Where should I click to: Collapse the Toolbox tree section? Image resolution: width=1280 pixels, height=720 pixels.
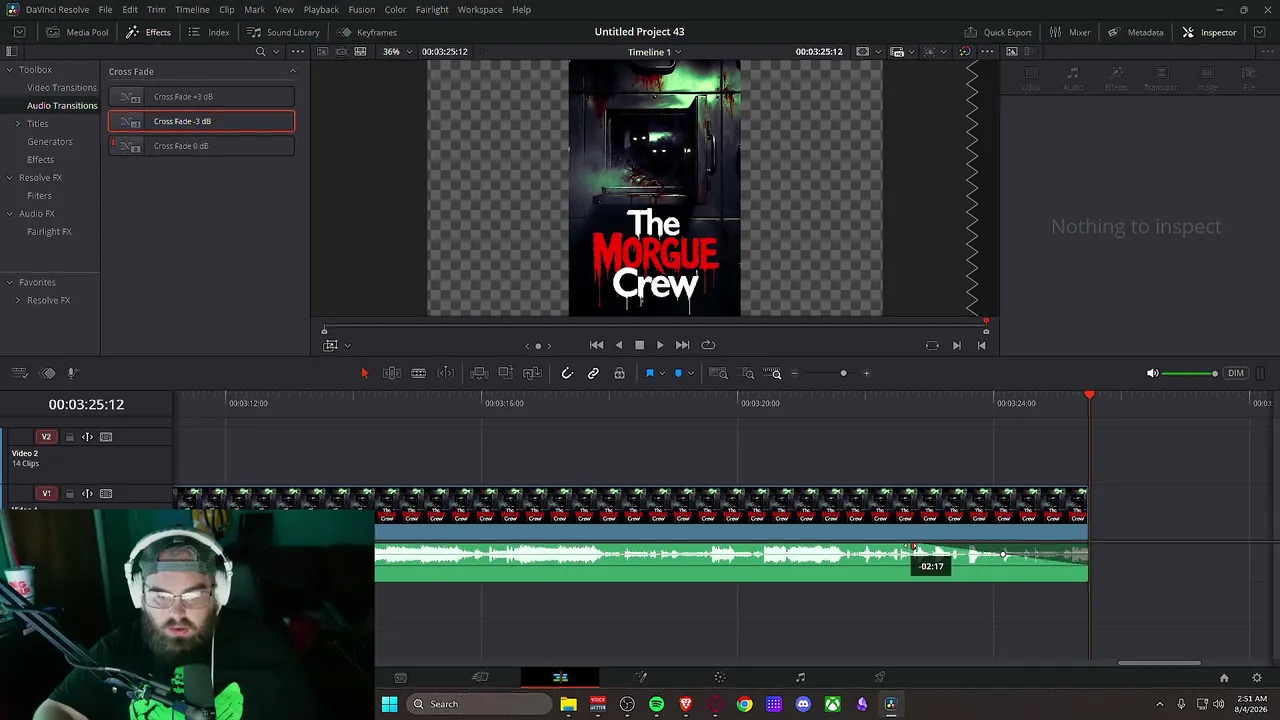9,70
